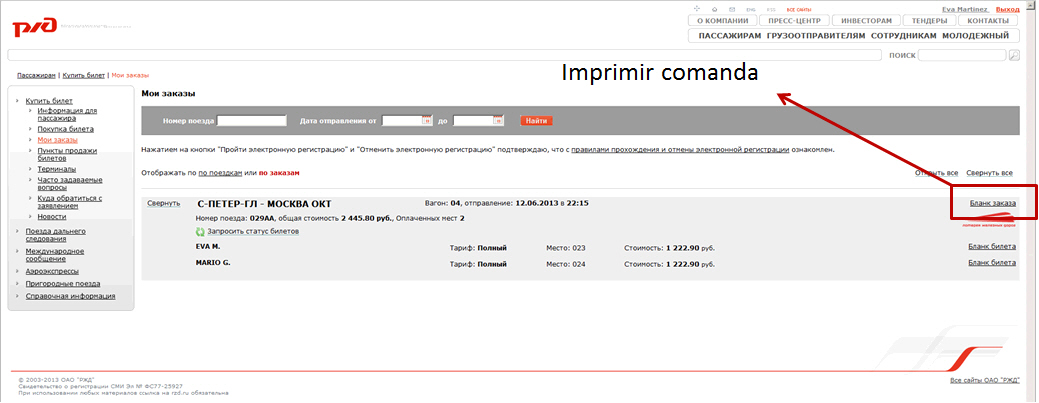The image size is (1039, 403).
Task: Open the departure date 'до' calendar icon
Action: tap(496, 121)
